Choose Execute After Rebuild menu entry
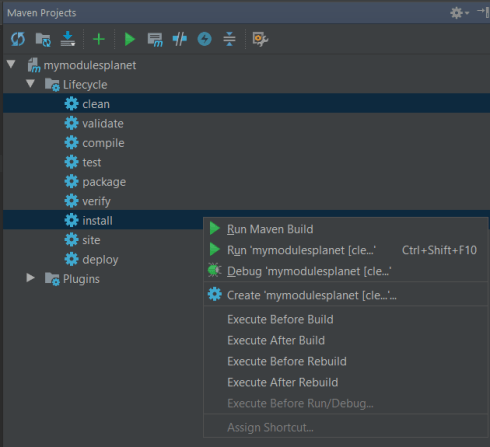 346,382
